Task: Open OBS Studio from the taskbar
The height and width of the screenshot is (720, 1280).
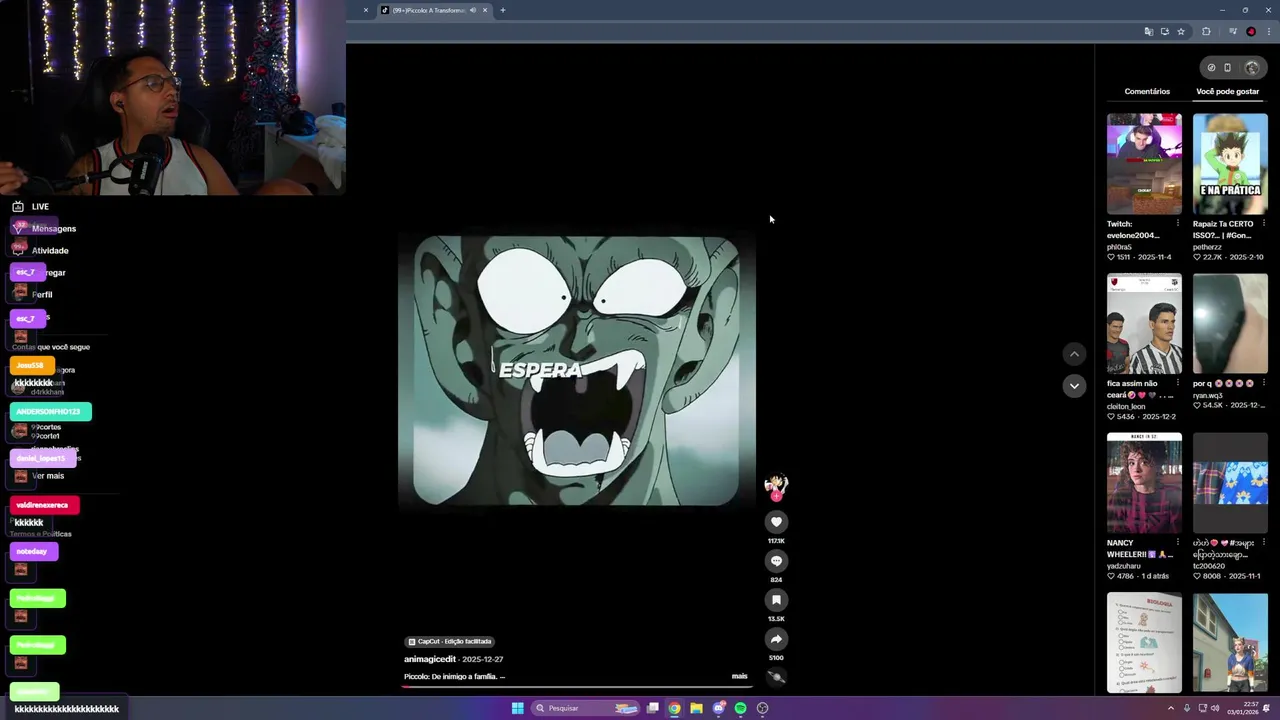Action: tap(762, 708)
